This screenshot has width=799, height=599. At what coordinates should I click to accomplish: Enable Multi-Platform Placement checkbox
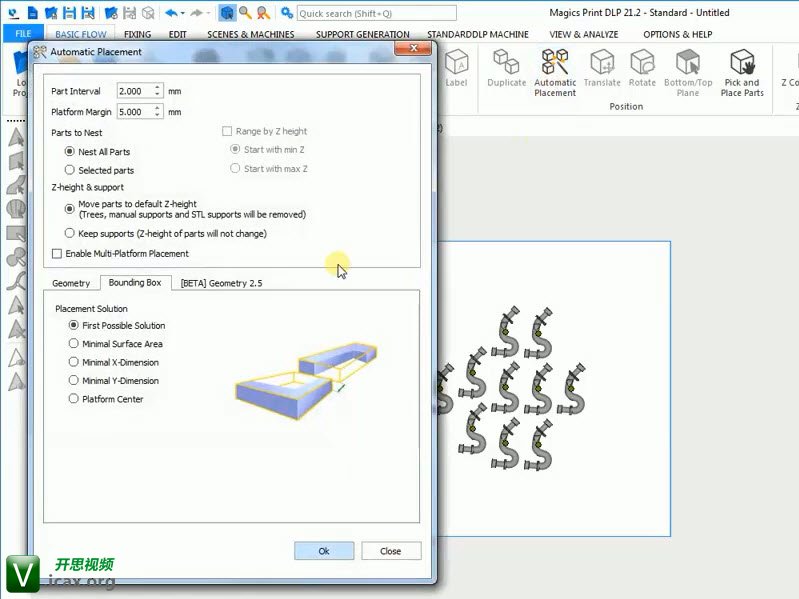57,254
